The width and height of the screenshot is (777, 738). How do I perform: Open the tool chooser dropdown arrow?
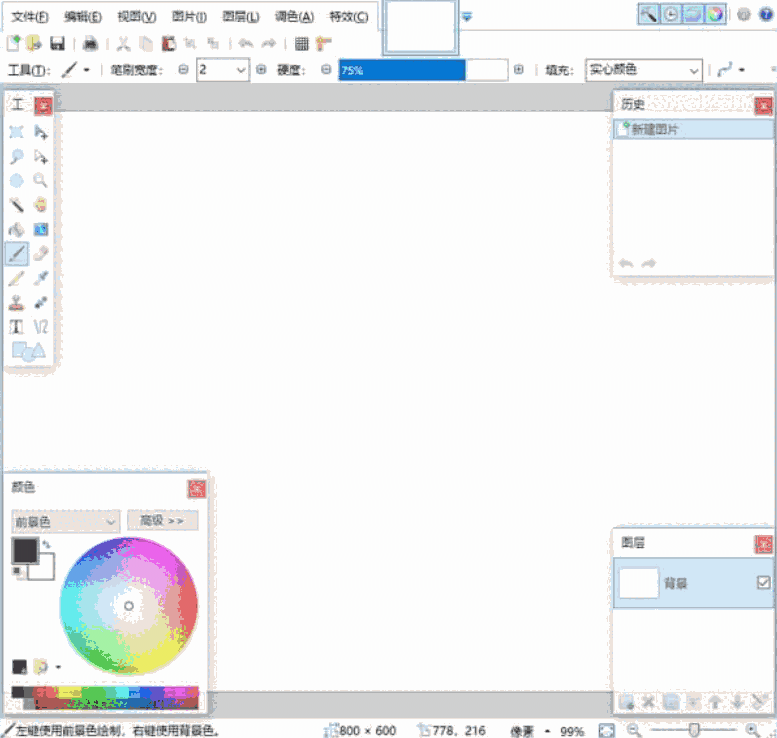click(x=87, y=70)
